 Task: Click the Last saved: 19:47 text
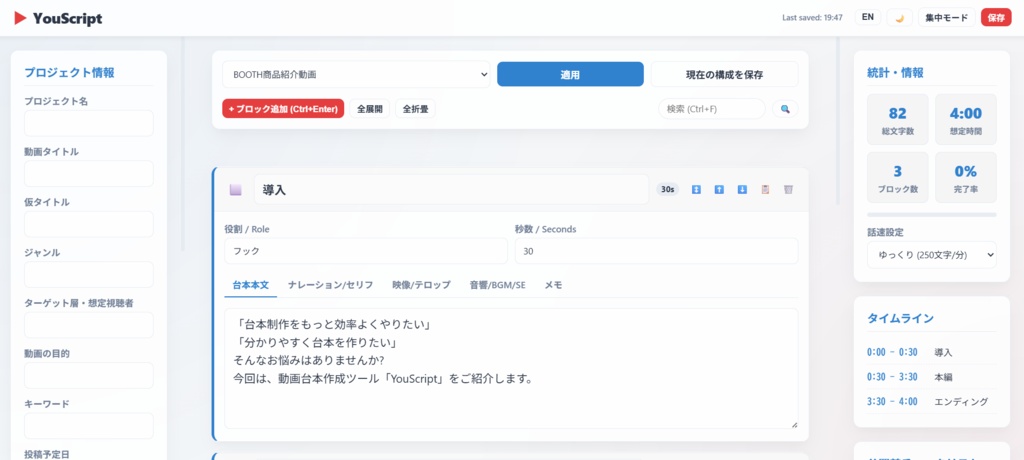point(812,18)
